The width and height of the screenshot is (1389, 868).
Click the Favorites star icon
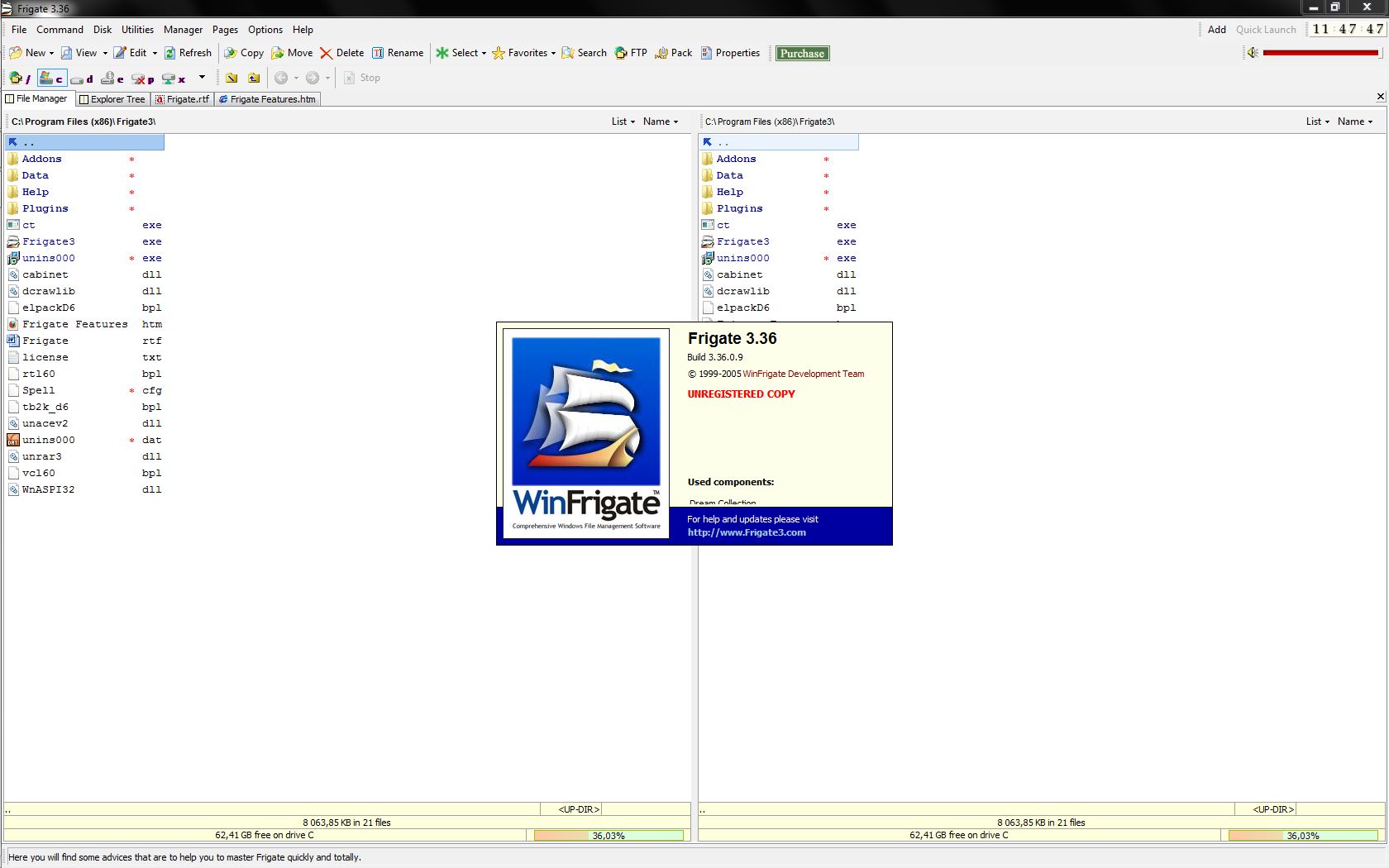(499, 53)
